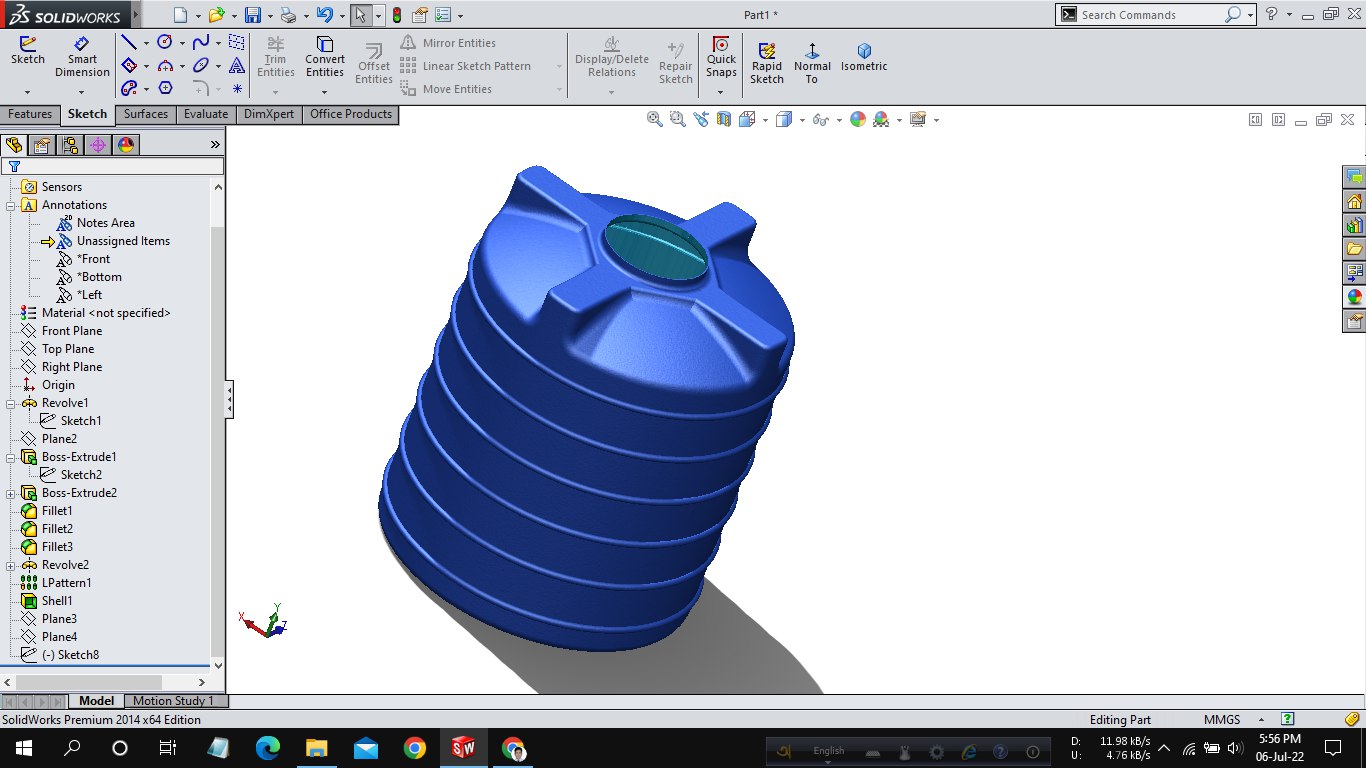Screen dimensions: 1366x768
Task: Expand the Revolve2 feature node
Action: tap(11, 565)
